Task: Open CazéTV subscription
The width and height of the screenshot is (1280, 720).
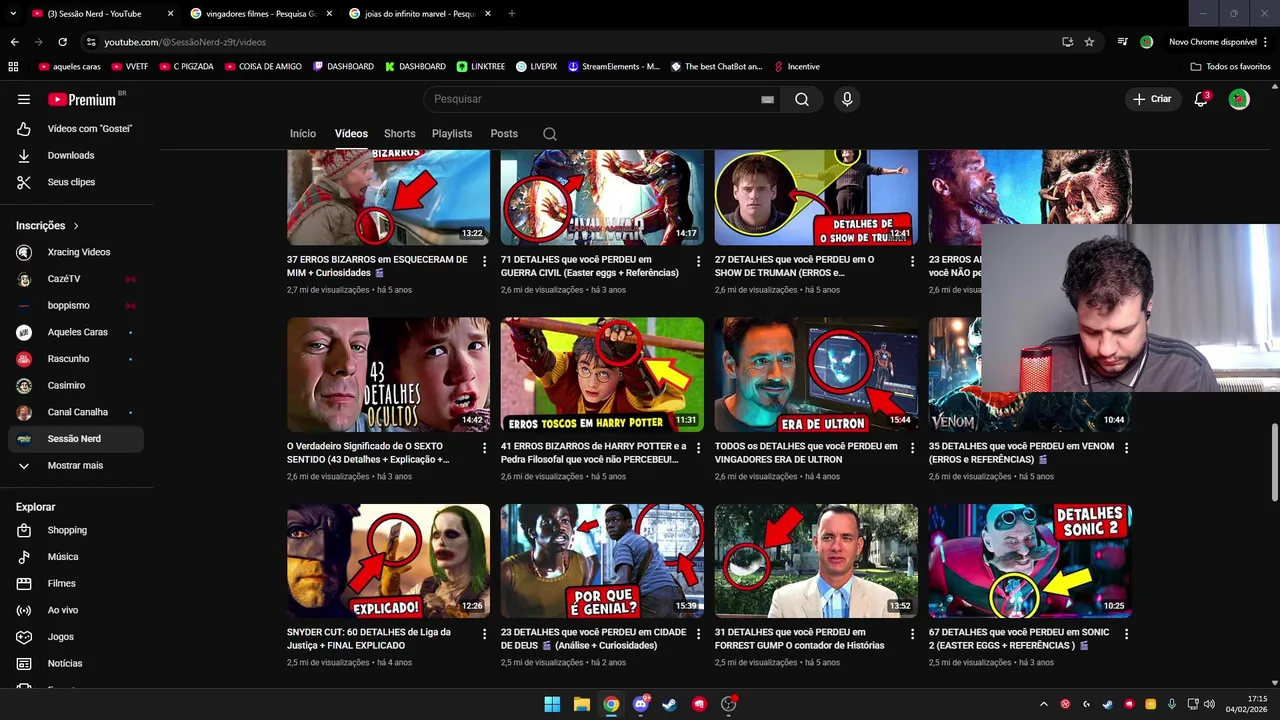Action: click(76, 279)
